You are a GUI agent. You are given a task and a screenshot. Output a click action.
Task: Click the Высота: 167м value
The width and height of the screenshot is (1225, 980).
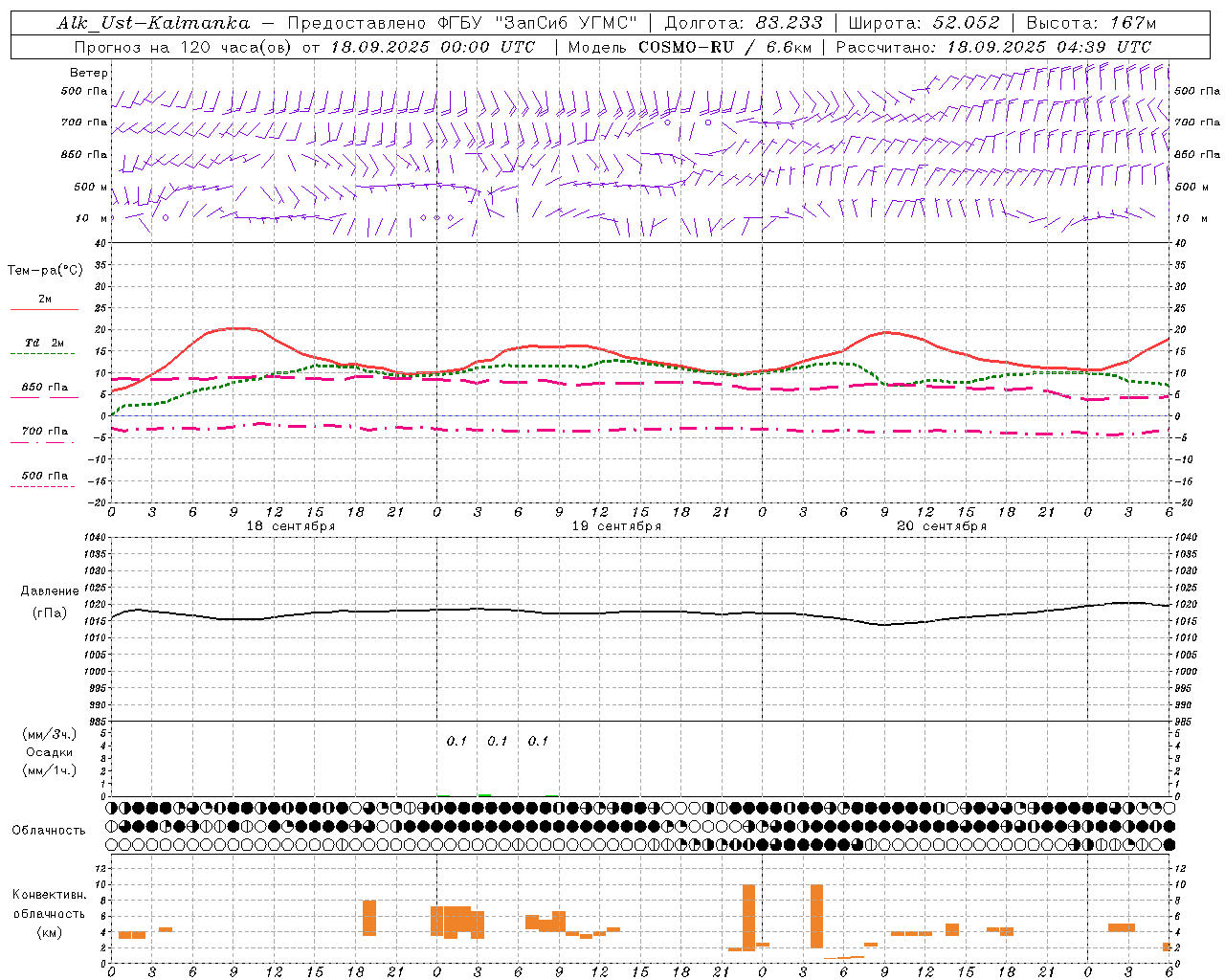click(1091, 23)
